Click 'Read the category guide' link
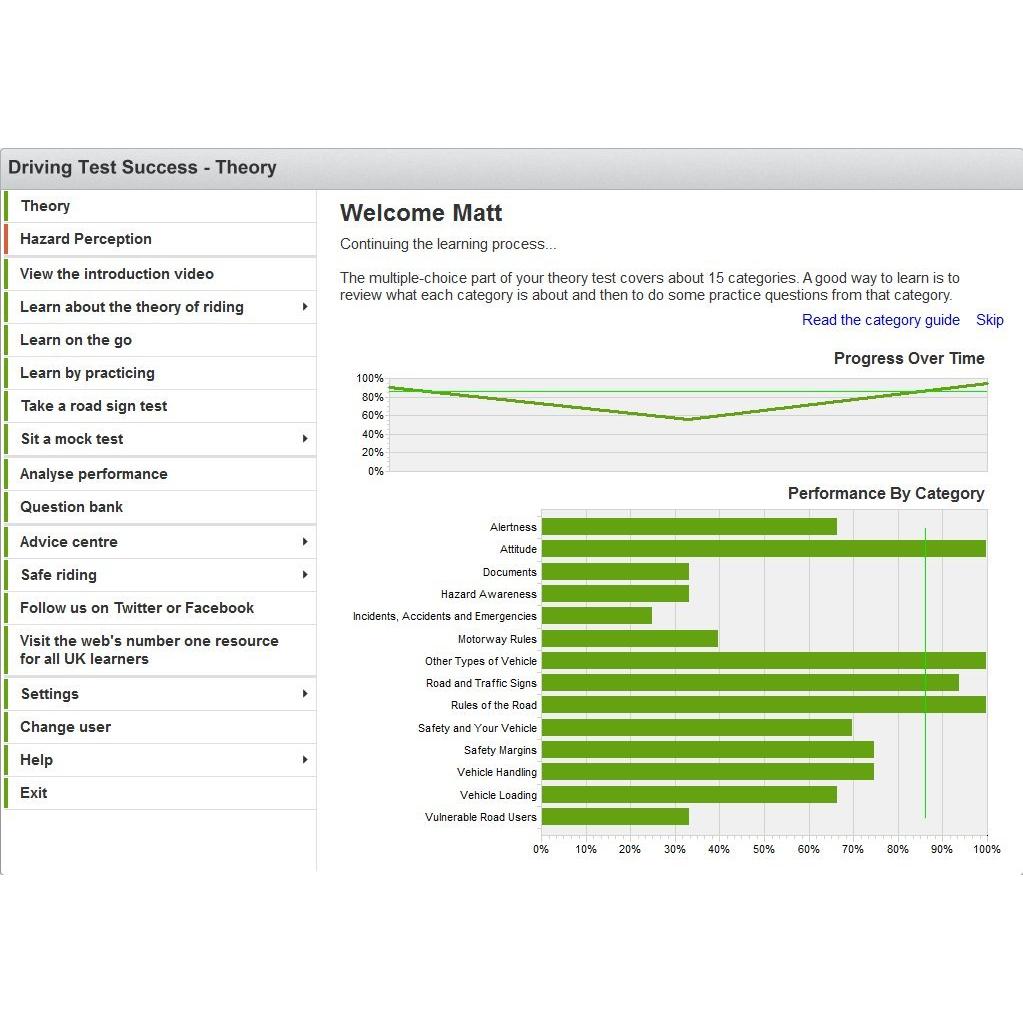Viewport: 1023px width, 1023px height. [881, 320]
